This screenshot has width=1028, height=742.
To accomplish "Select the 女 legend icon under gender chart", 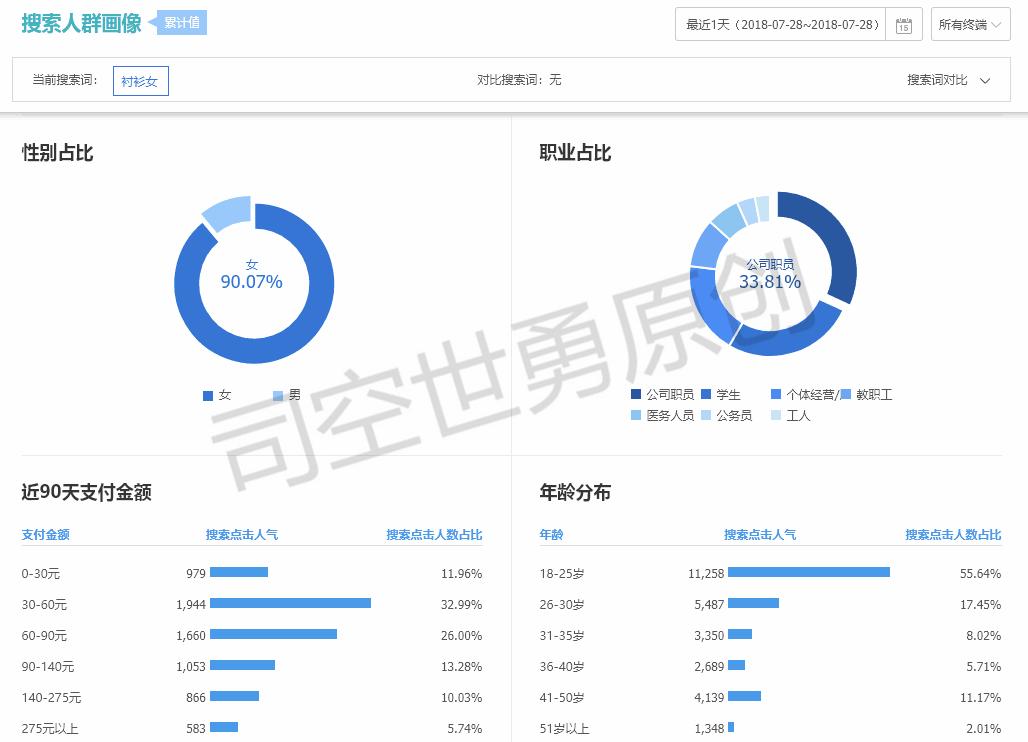I will click(x=207, y=394).
